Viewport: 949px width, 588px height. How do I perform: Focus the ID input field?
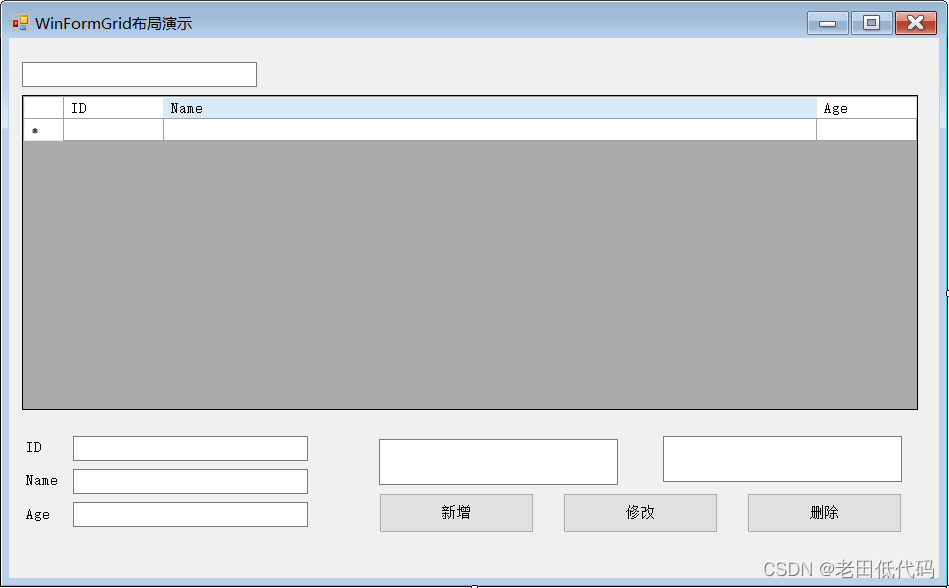point(191,448)
